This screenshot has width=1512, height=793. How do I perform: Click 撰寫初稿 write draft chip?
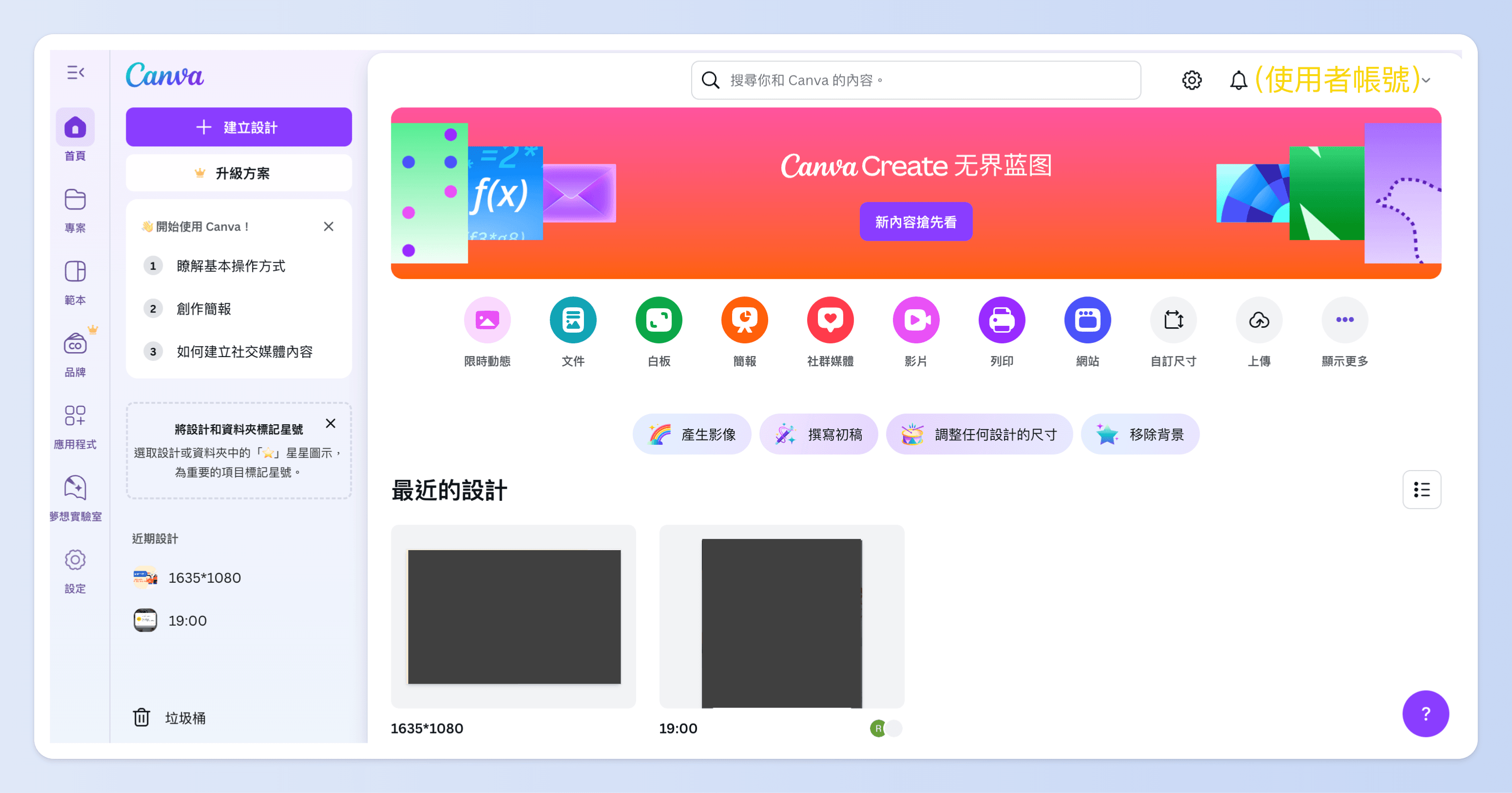click(x=818, y=434)
